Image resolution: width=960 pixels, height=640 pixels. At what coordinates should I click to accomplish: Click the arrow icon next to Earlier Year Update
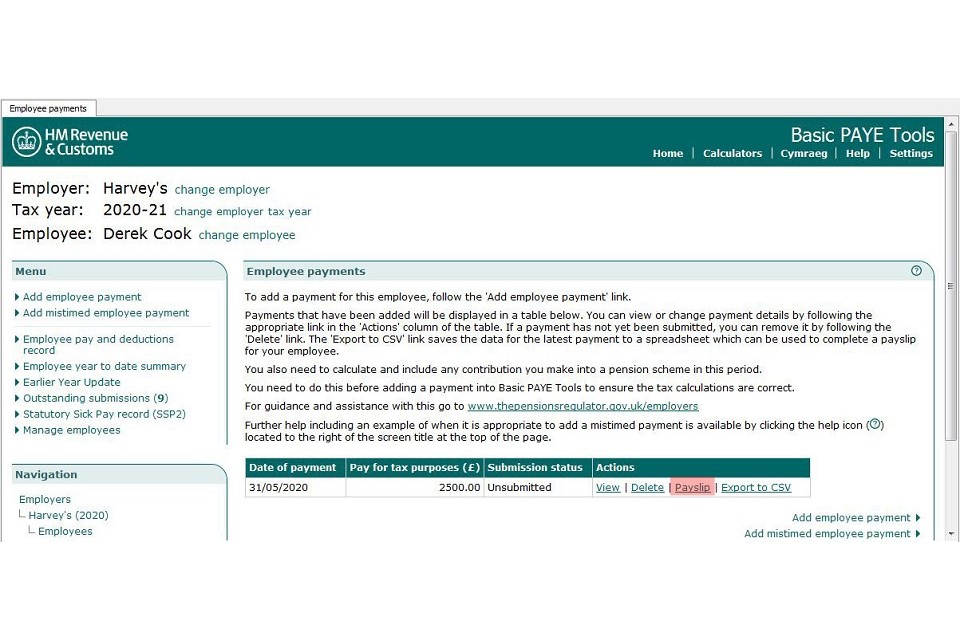[x=17, y=382]
